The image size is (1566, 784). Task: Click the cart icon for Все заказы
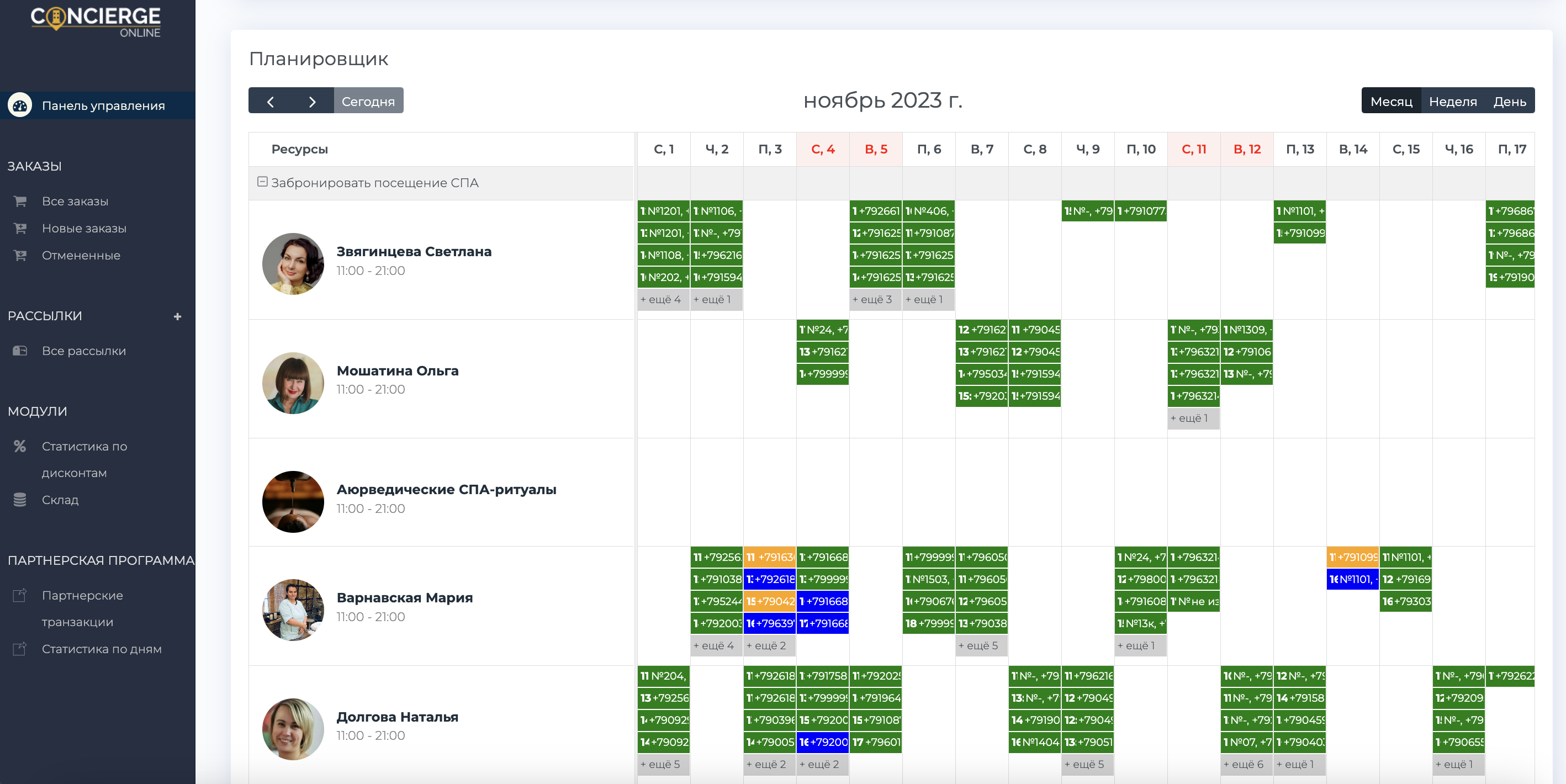(20, 201)
